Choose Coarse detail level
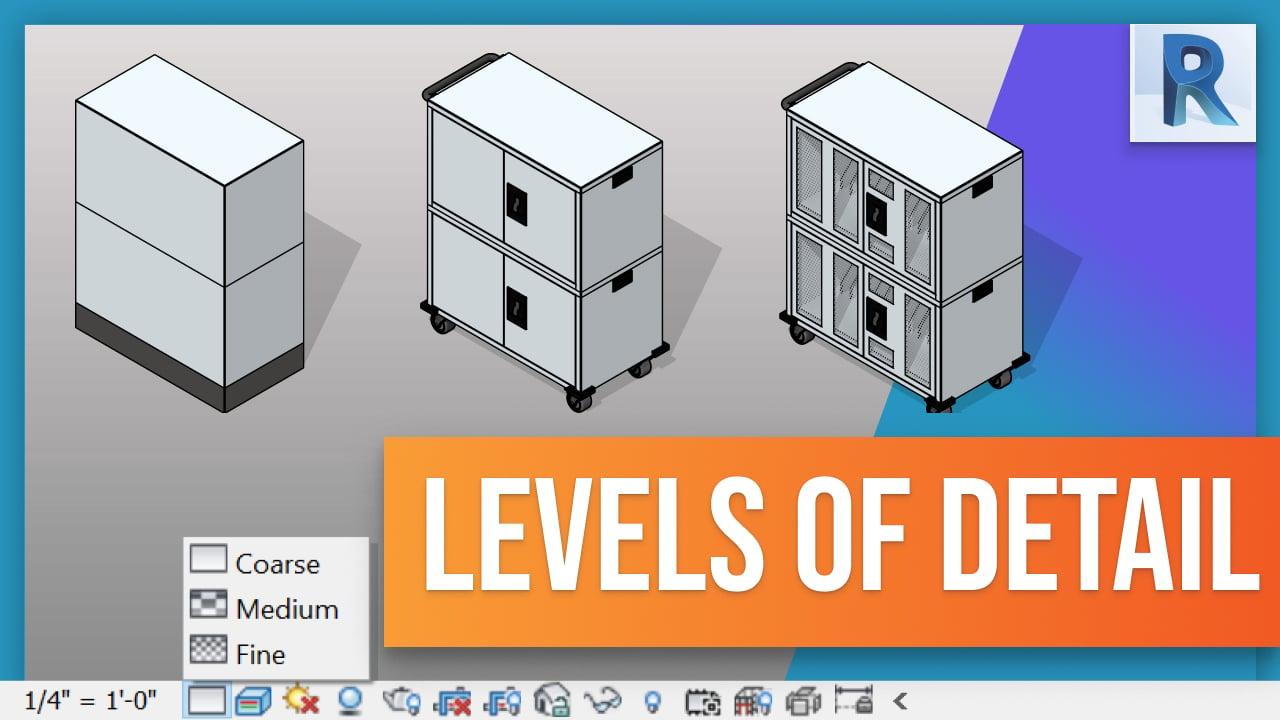This screenshot has width=1280, height=720. [276, 562]
